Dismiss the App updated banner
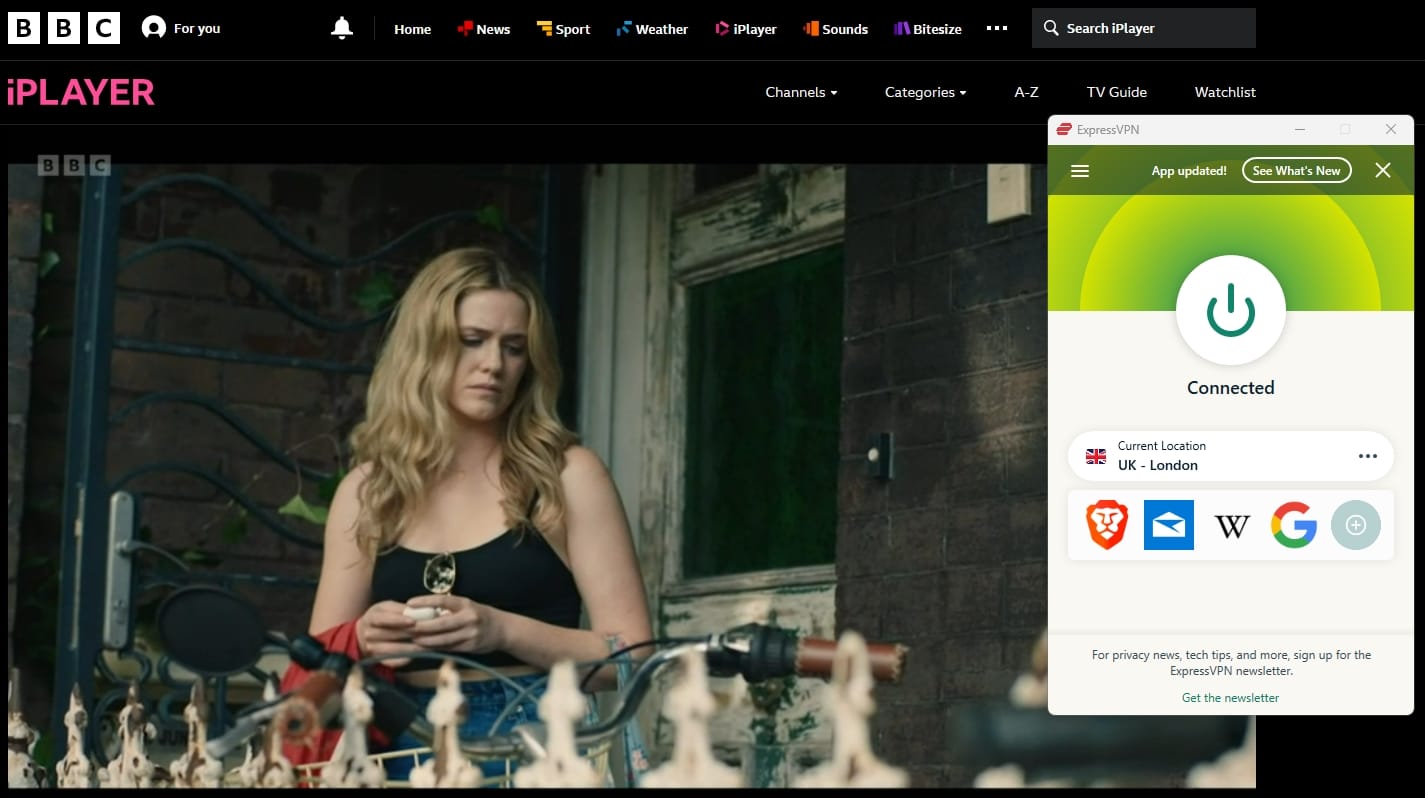1425x798 pixels. (x=1383, y=171)
